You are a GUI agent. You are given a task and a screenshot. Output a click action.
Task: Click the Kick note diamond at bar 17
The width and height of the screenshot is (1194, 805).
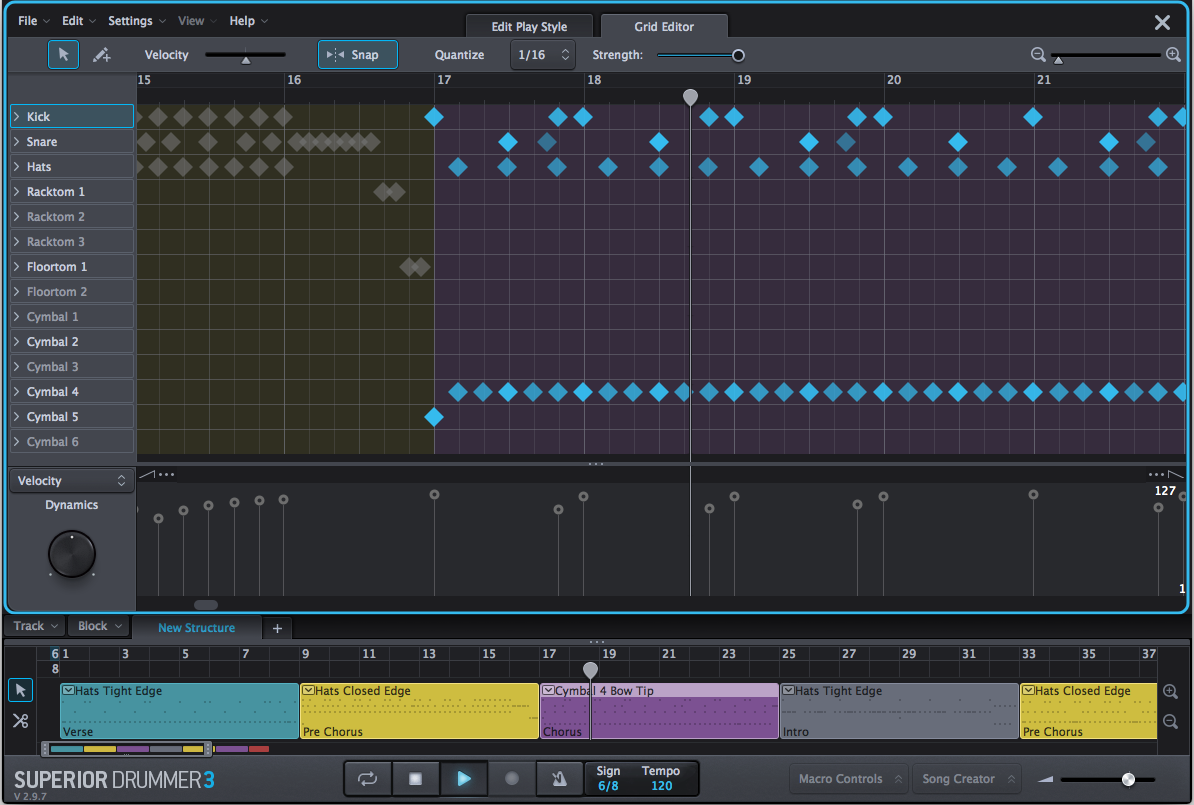point(434,117)
